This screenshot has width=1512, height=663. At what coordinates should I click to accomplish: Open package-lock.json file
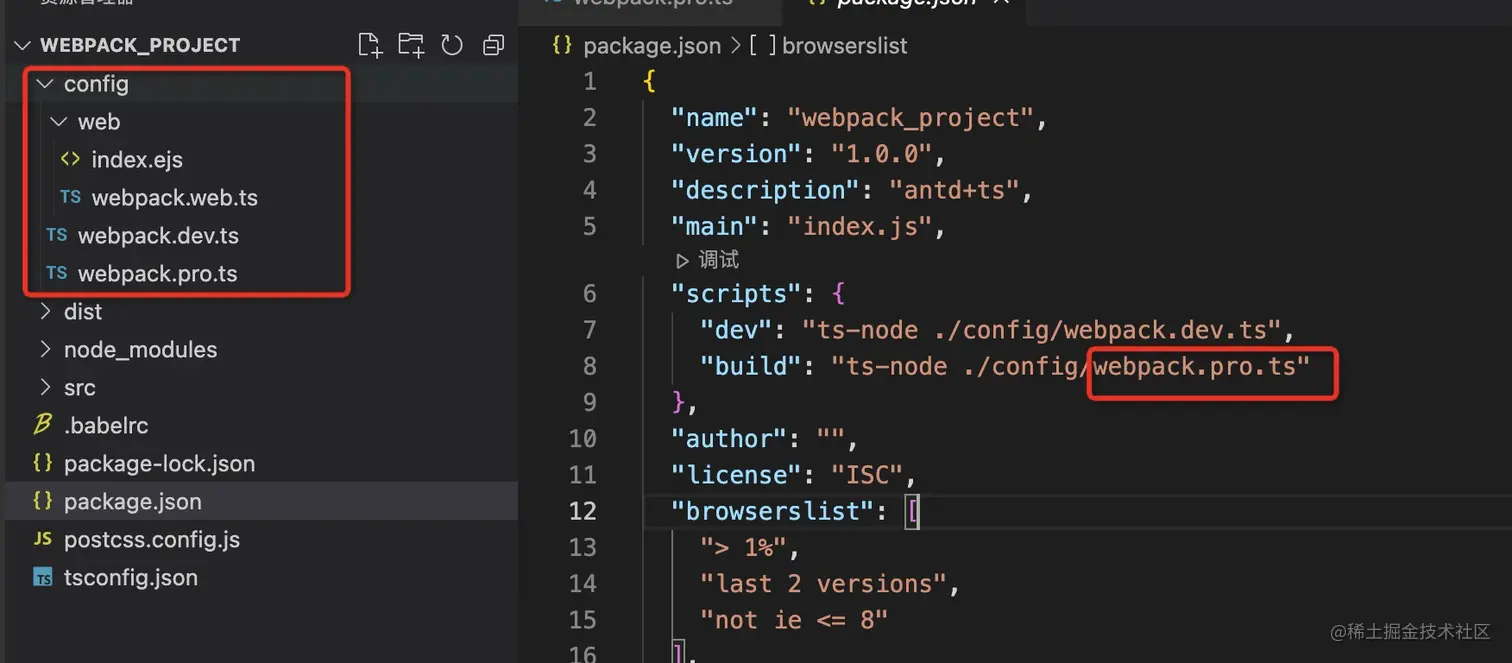pos(159,464)
